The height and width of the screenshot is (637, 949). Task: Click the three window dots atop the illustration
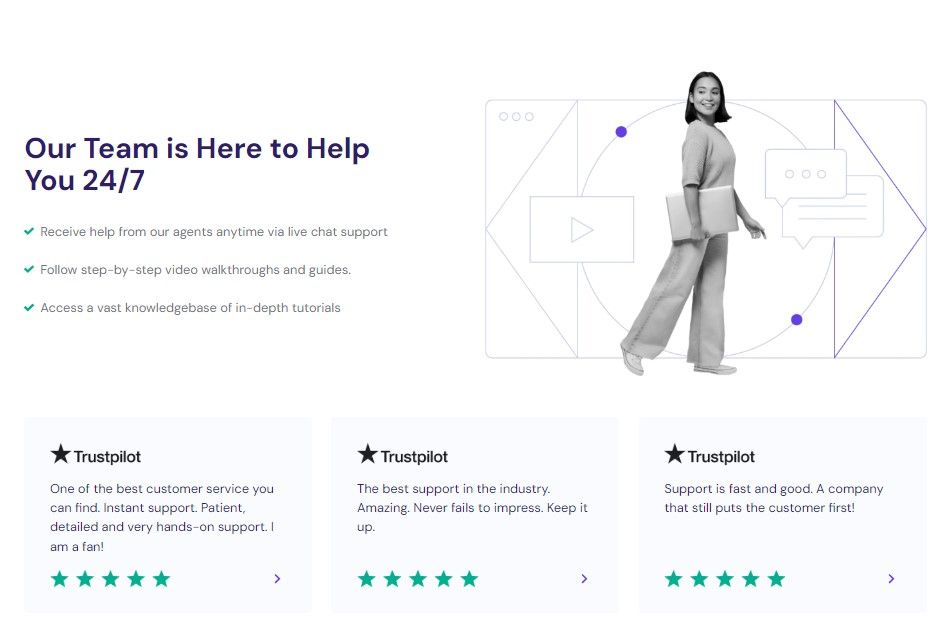point(516,116)
